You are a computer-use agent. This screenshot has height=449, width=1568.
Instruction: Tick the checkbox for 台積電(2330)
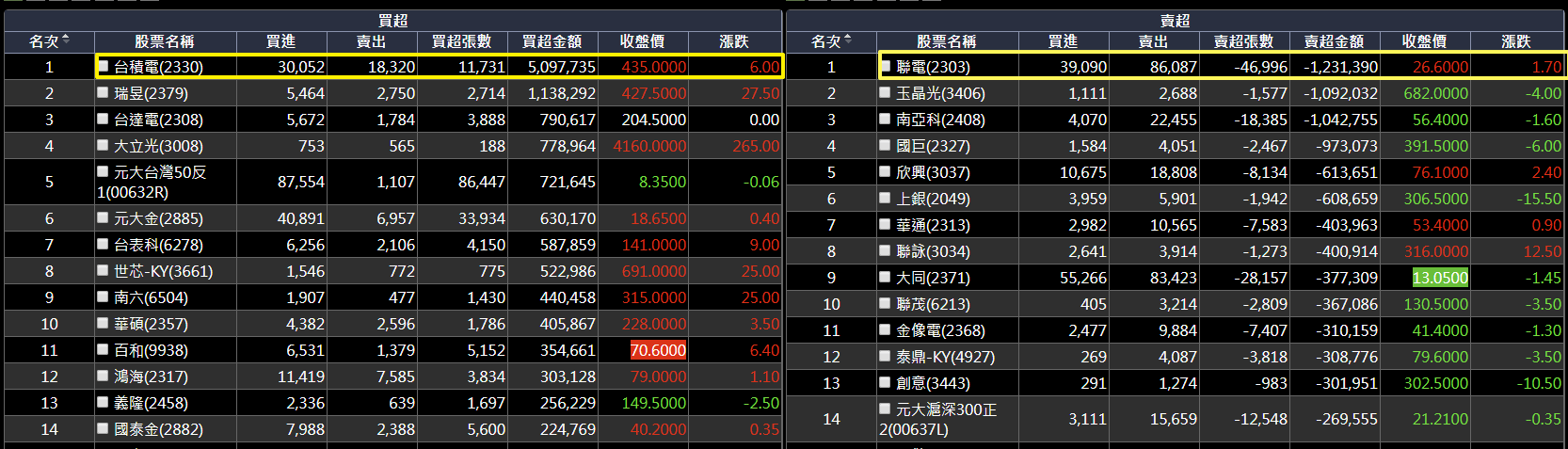[104, 66]
